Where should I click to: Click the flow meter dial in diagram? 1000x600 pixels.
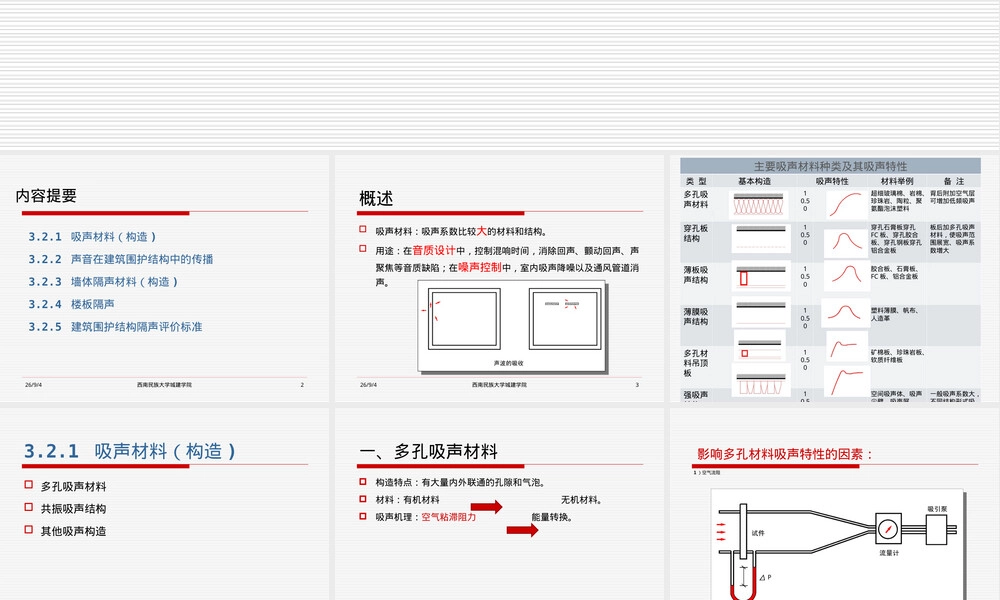[x=888, y=529]
